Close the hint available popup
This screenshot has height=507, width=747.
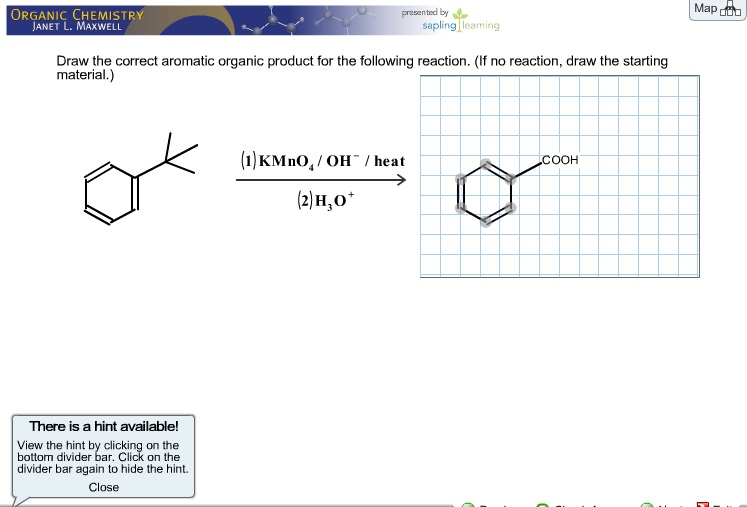(103, 487)
